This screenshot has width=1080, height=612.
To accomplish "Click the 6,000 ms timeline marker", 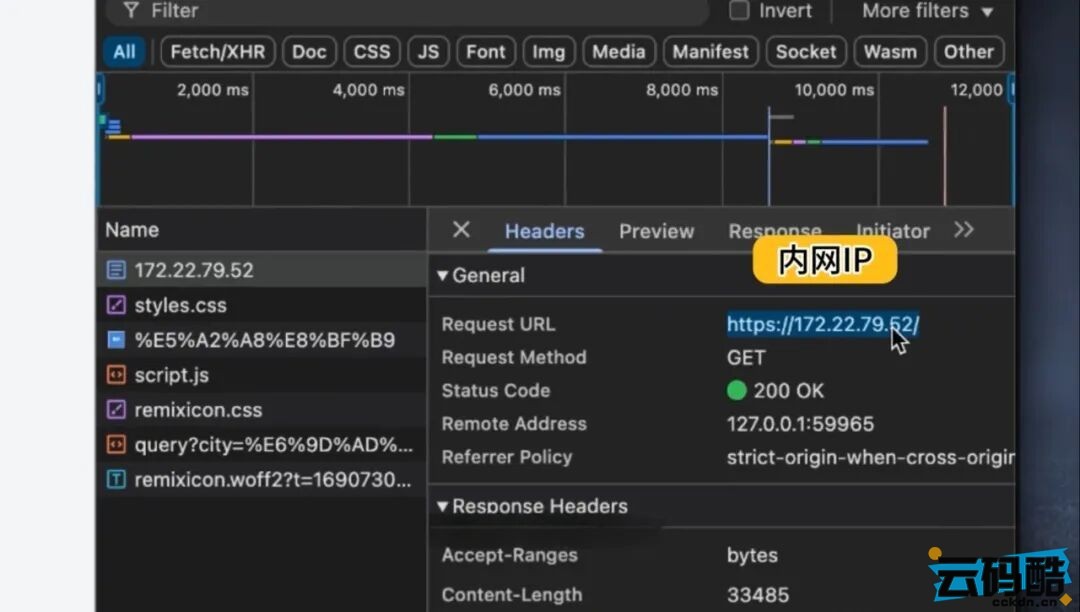I will click(524, 90).
